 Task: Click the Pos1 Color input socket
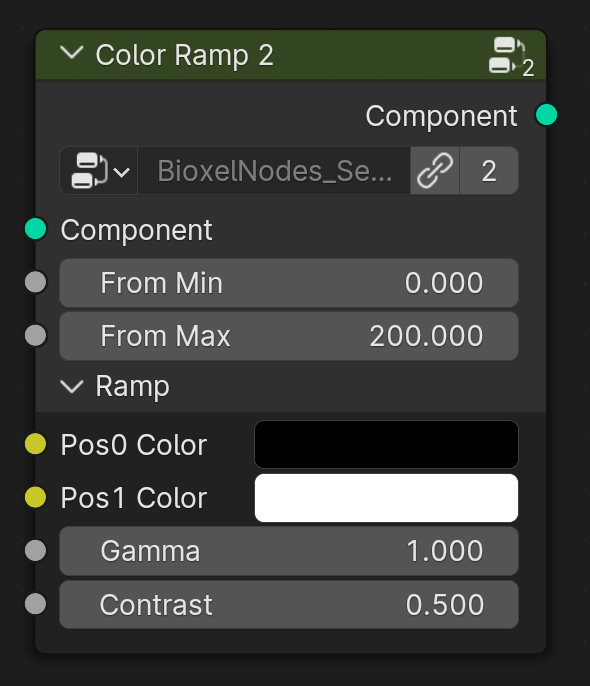[36, 497]
